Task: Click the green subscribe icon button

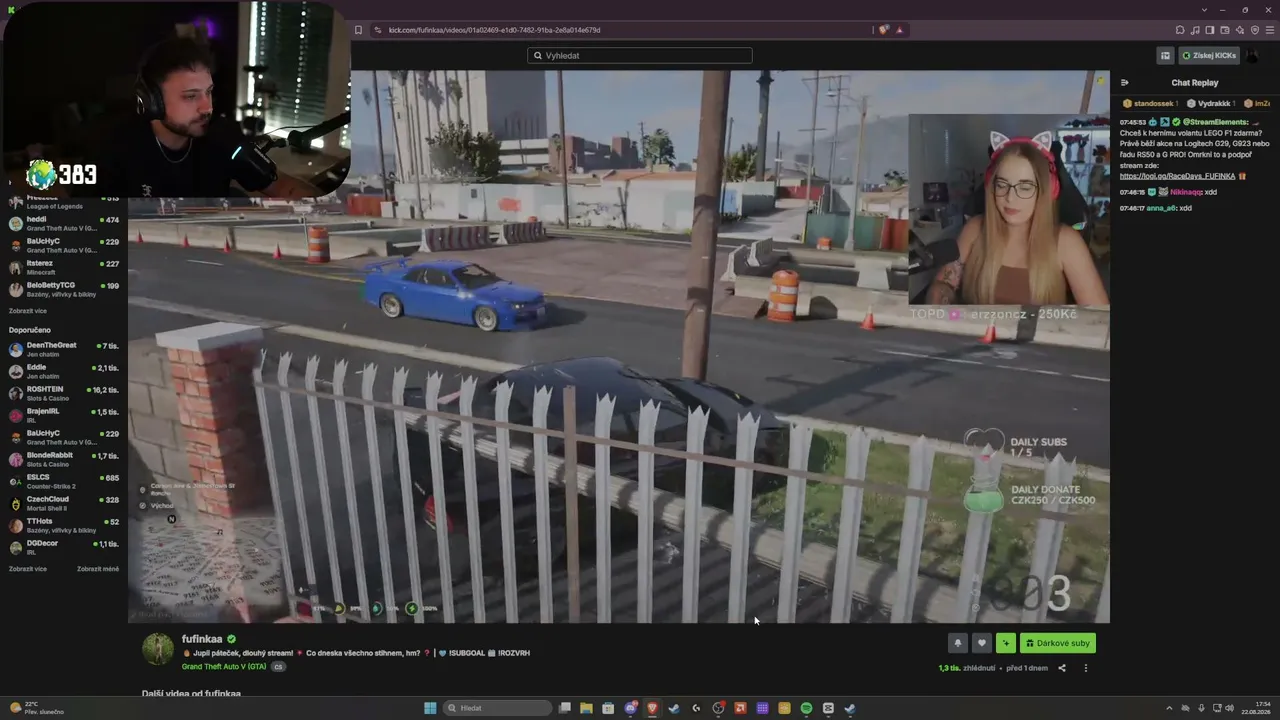Action: (x=1005, y=643)
